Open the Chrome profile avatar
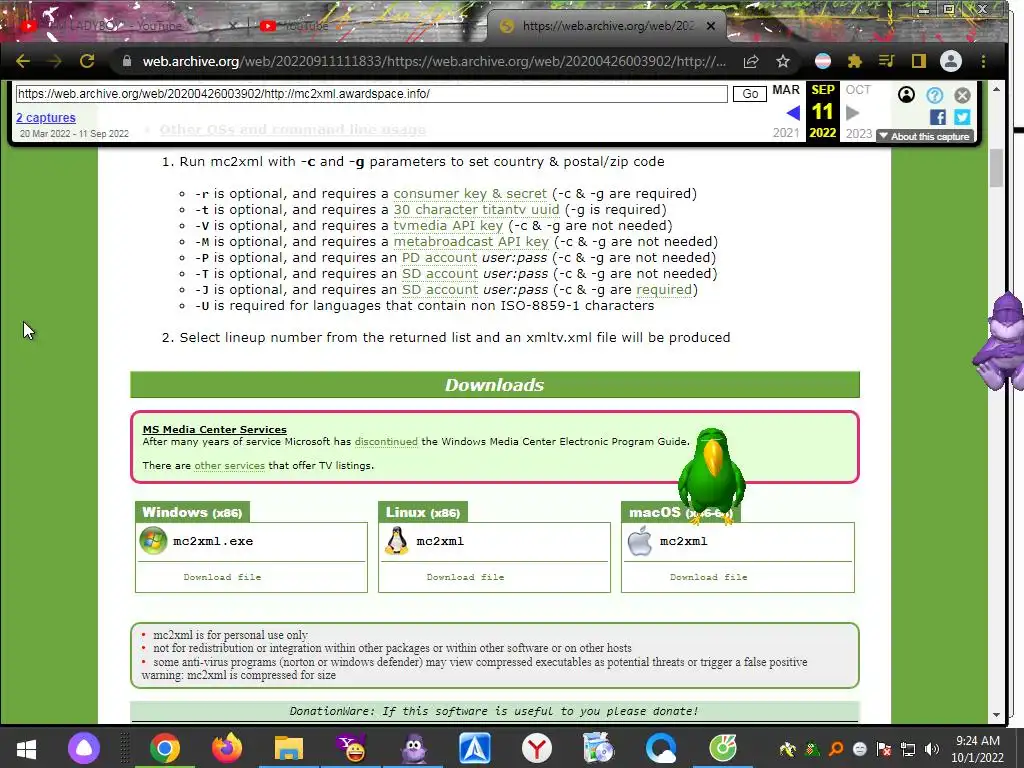This screenshot has height=768, width=1024. [x=950, y=61]
